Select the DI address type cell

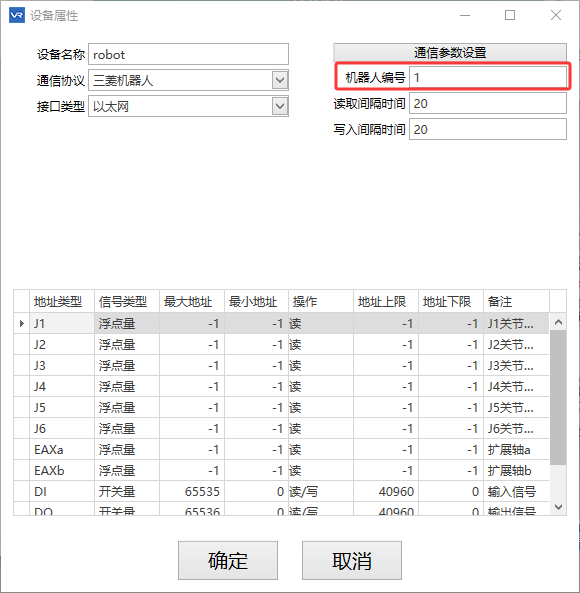point(62,491)
